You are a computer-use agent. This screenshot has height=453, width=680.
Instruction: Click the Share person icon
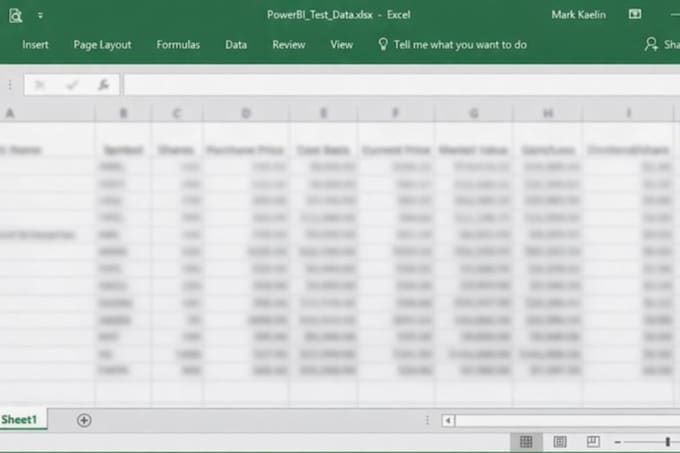651,44
